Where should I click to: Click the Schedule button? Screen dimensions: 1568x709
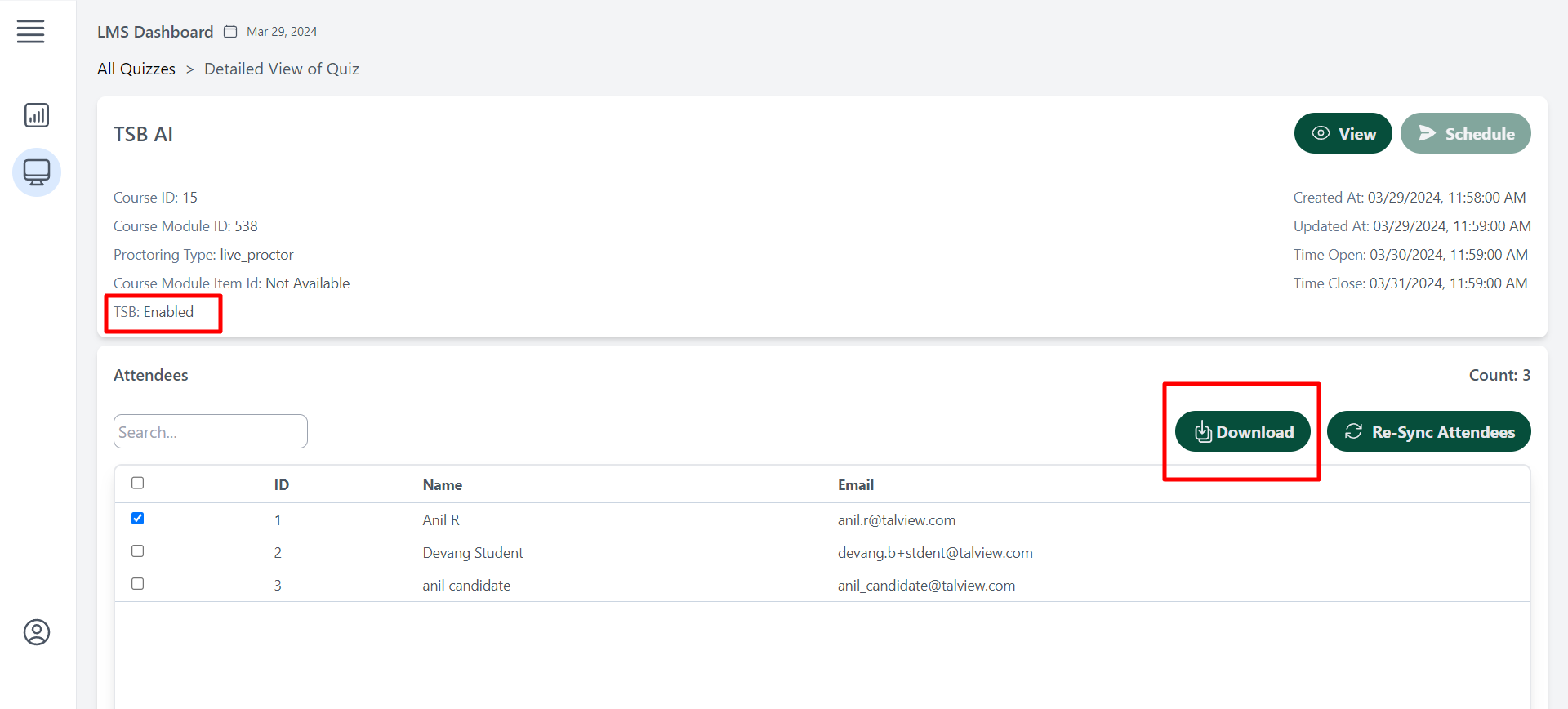click(1466, 133)
